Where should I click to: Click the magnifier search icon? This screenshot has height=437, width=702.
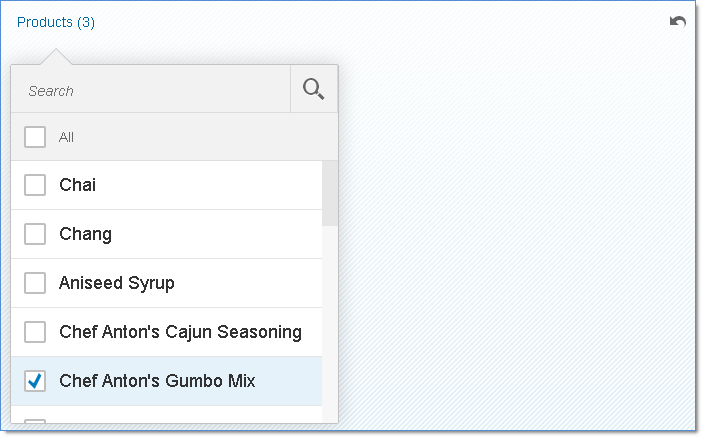pyautogui.click(x=313, y=90)
